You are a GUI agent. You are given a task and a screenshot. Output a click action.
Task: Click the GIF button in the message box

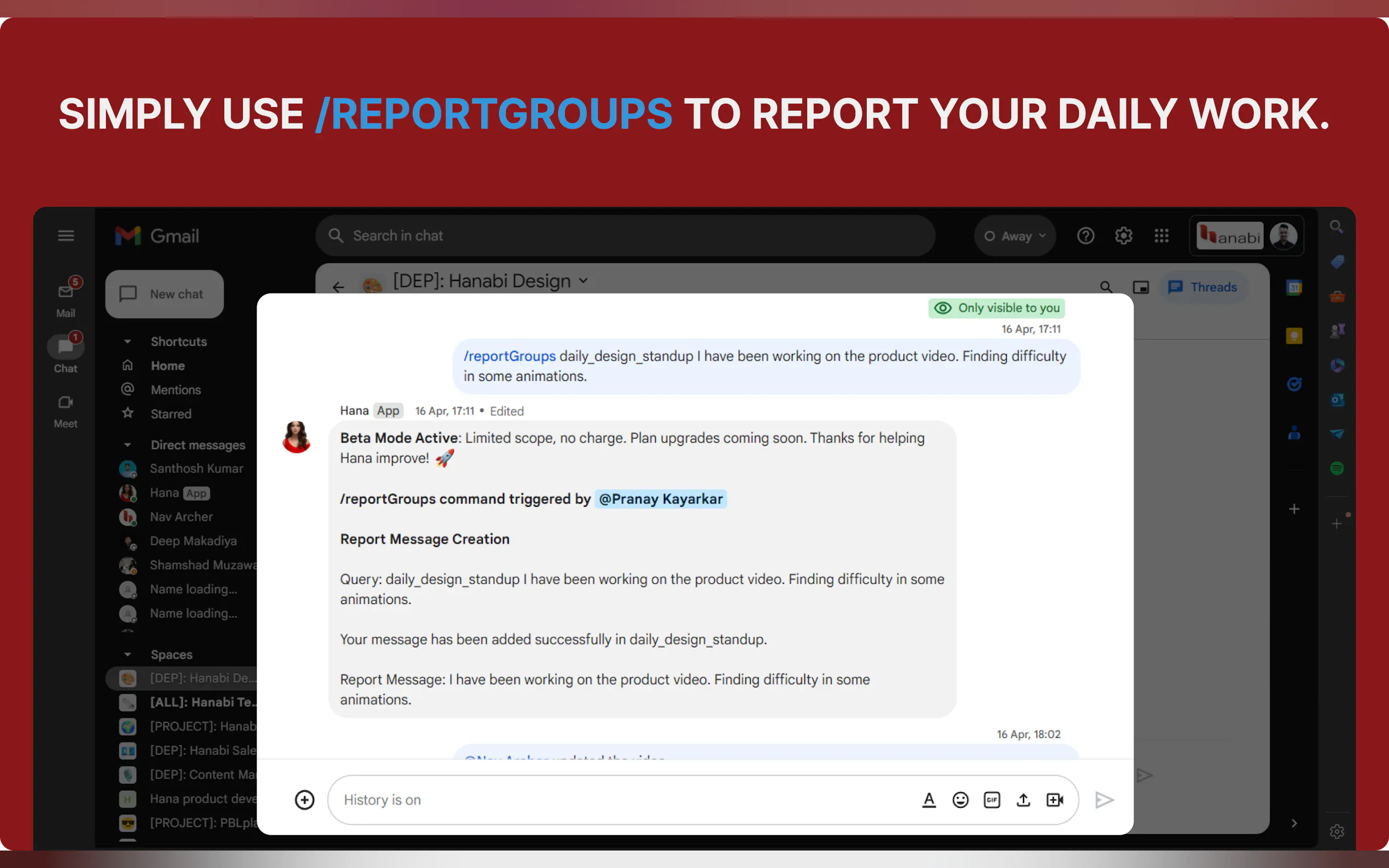(x=991, y=800)
